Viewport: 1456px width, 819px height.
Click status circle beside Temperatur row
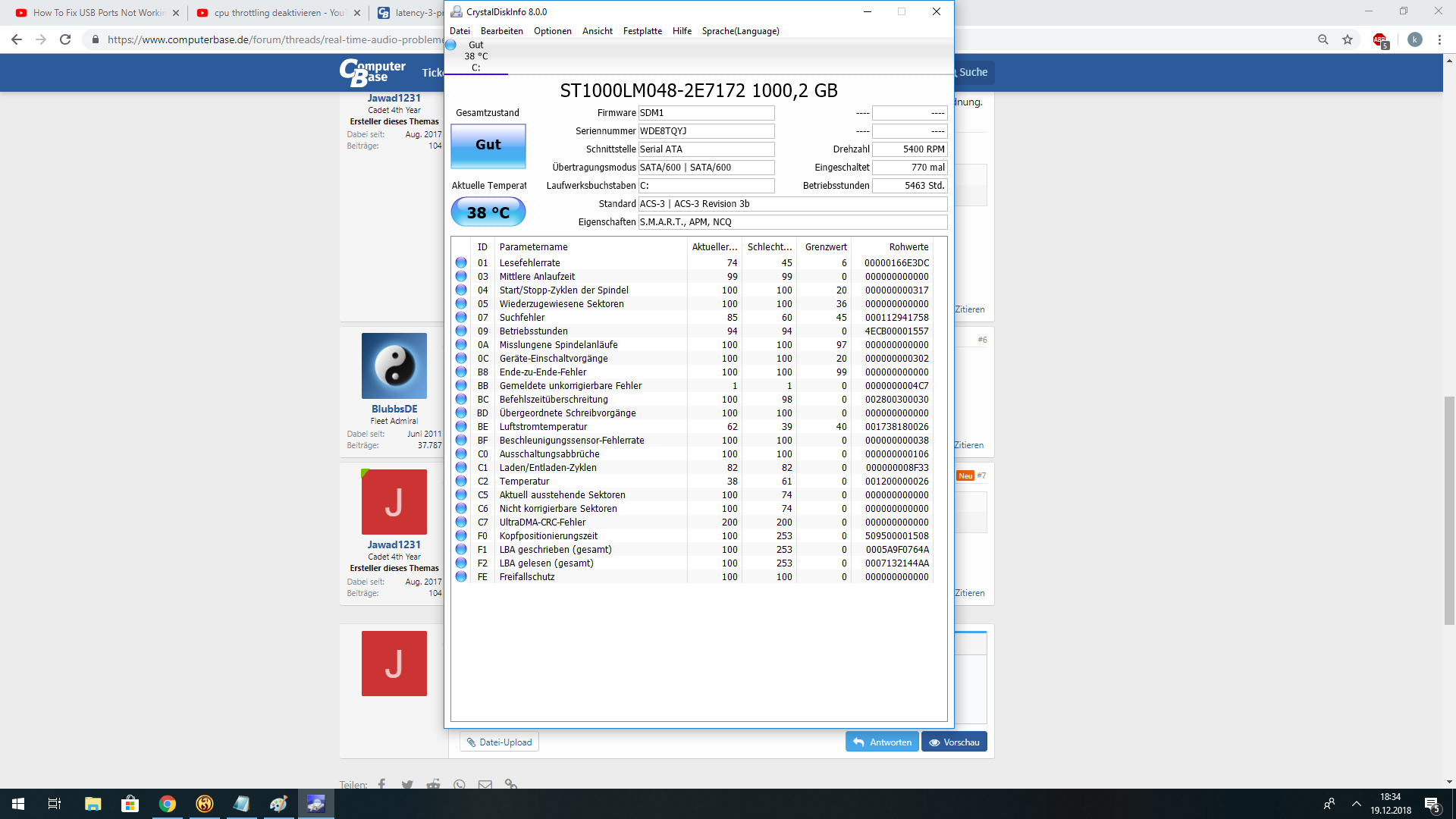[x=461, y=481]
